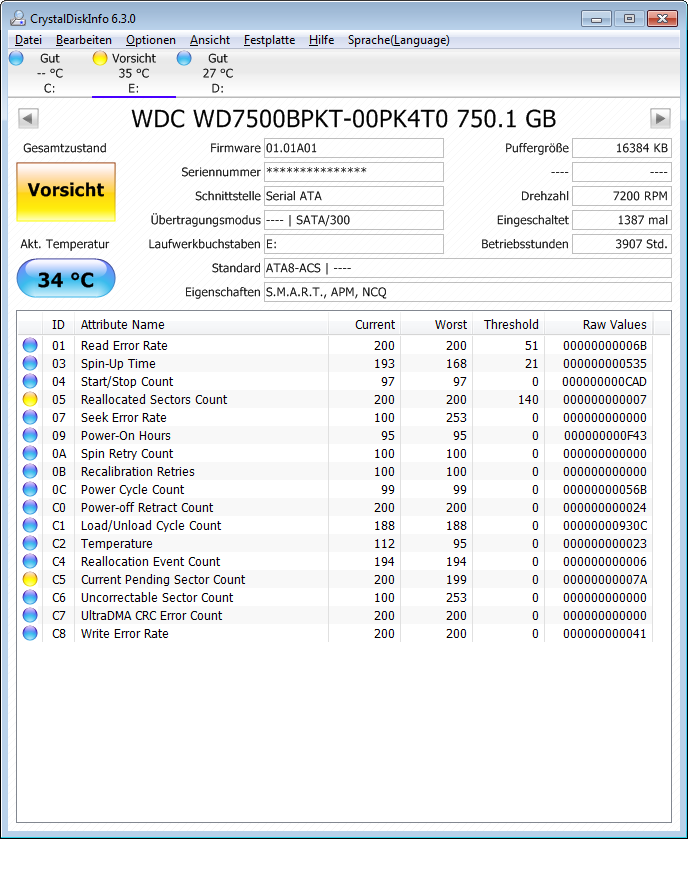688x889 pixels.
Task: Click the CrystalDiskInfo title bar icon
Action: tap(18, 18)
